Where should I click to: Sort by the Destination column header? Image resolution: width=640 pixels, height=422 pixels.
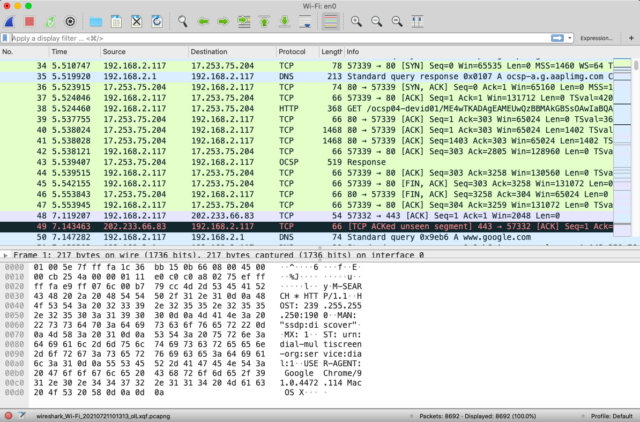pos(232,52)
